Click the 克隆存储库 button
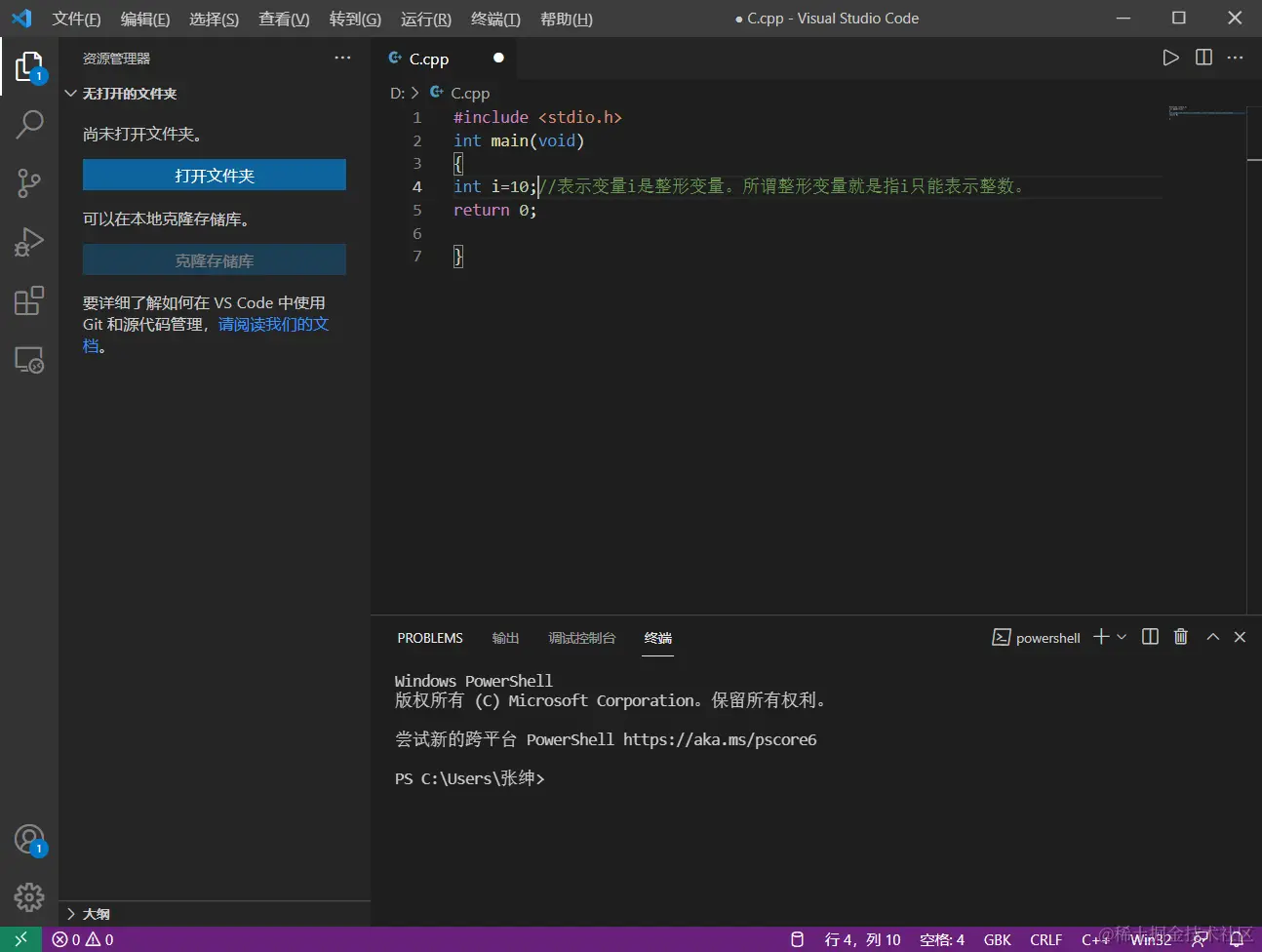The height and width of the screenshot is (952, 1262). point(215,260)
